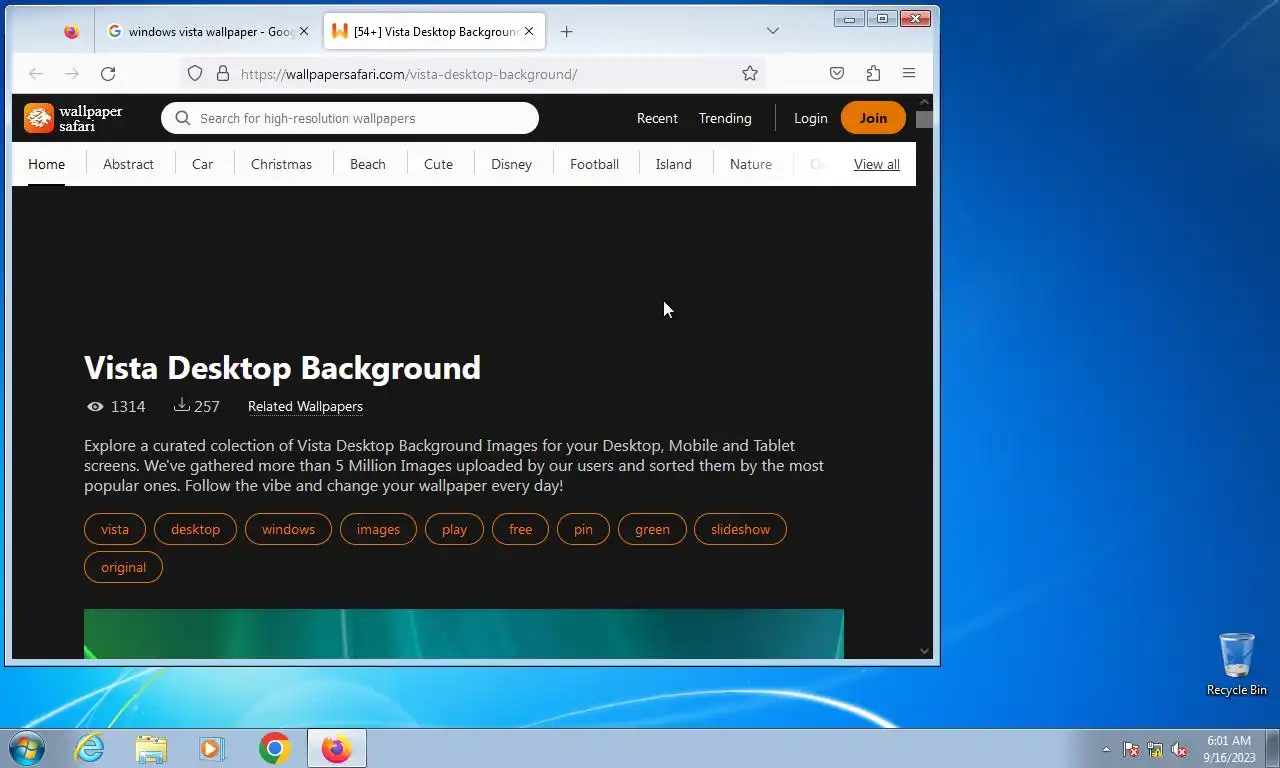1280x768 pixels.
Task: Click the views eye icon
Action: [x=95, y=406]
